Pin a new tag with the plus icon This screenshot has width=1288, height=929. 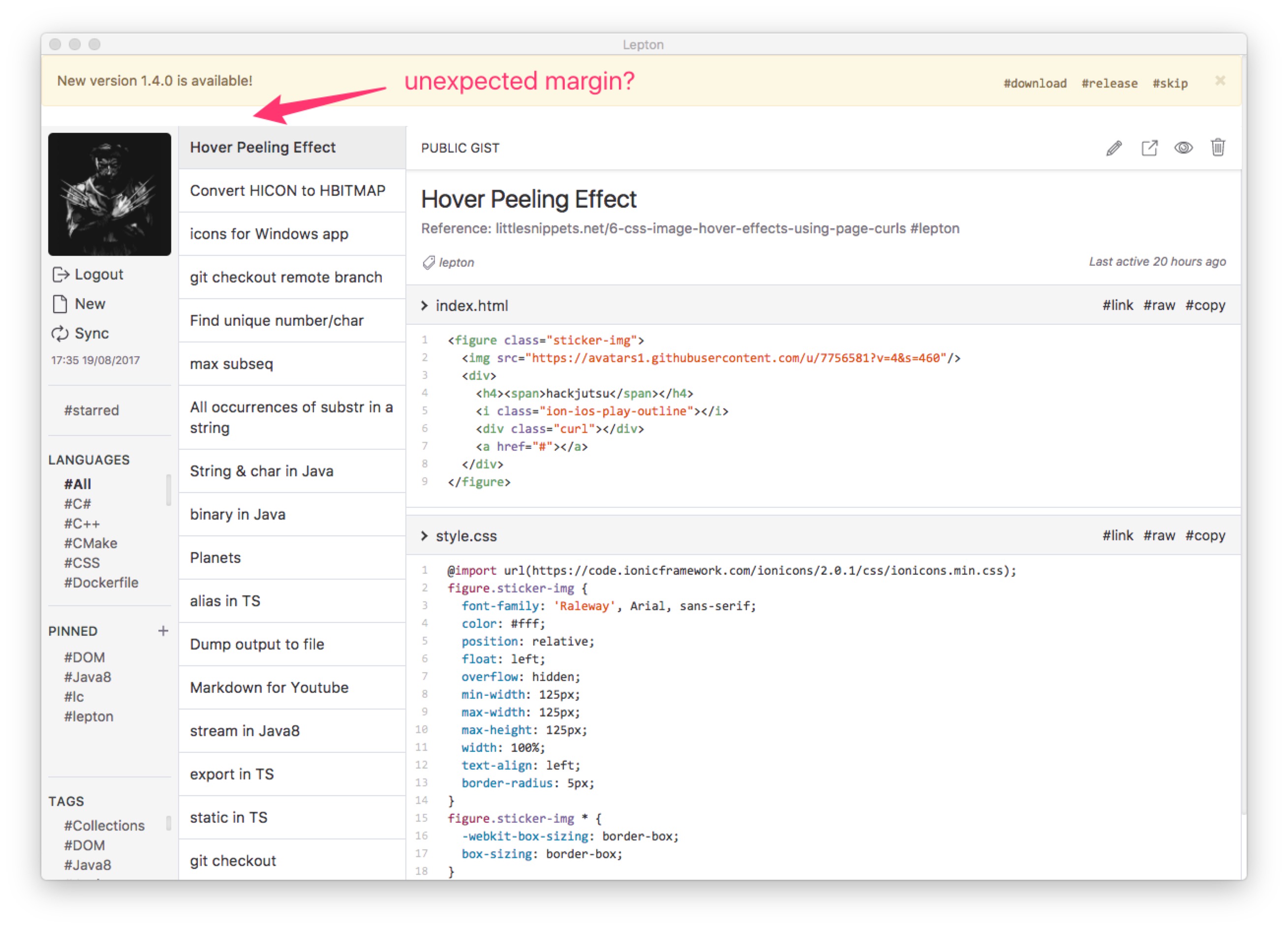point(163,630)
